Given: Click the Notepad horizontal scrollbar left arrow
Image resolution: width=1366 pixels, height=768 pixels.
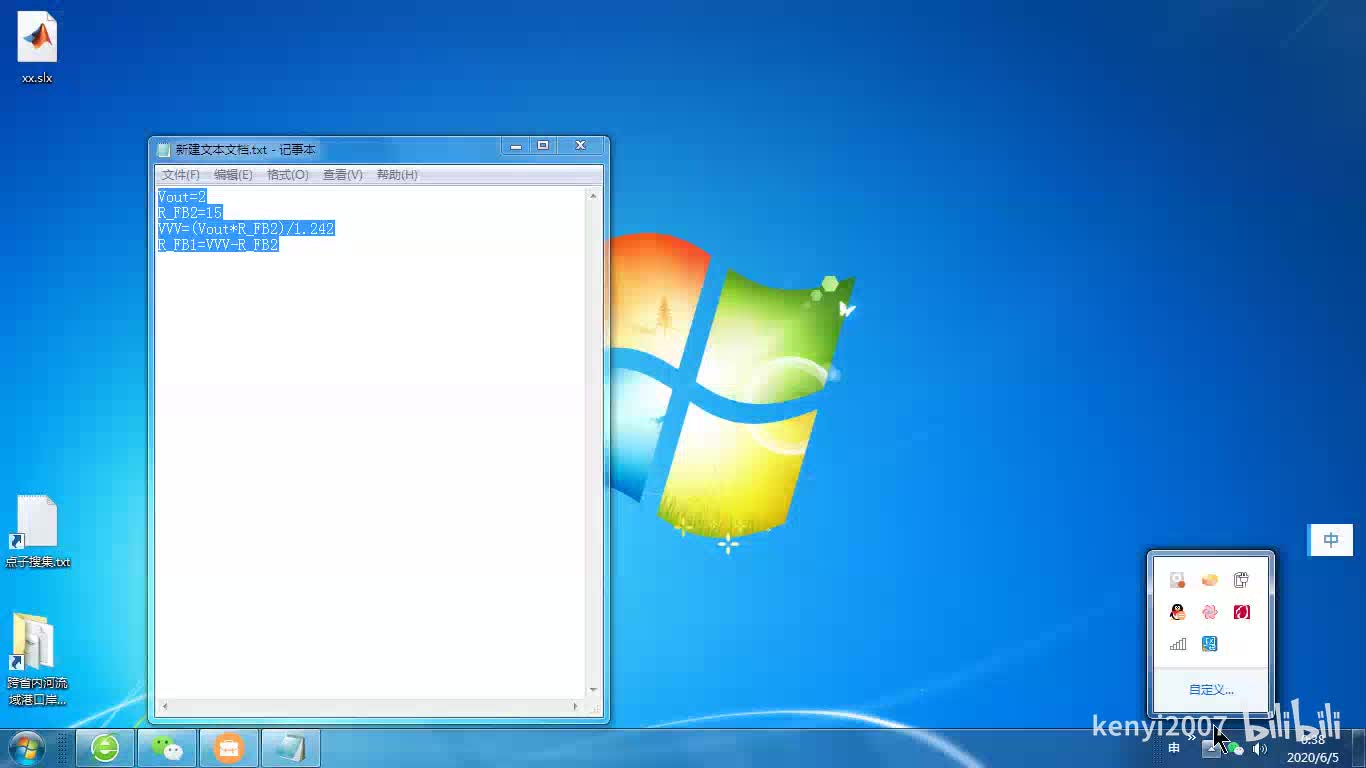Looking at the screenshot, I should tap(165, 707).
